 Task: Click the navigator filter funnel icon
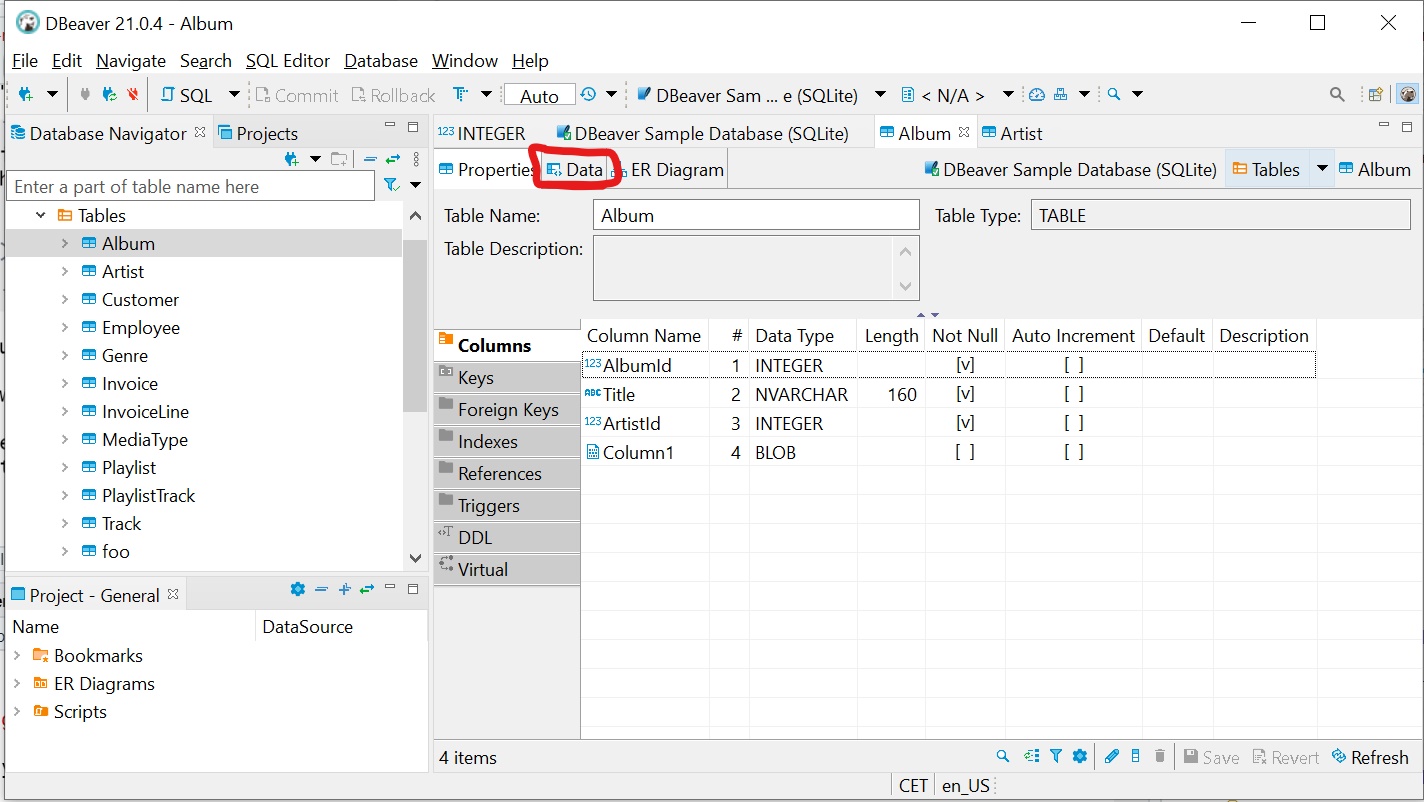(391, 185)
